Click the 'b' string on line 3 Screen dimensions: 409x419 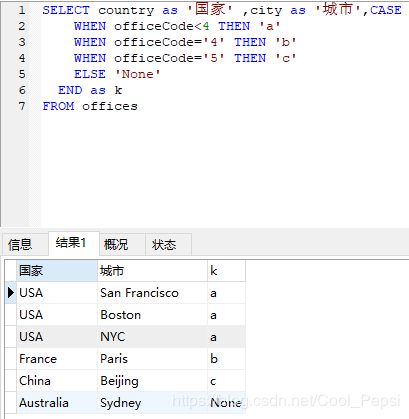pos(286,42)
